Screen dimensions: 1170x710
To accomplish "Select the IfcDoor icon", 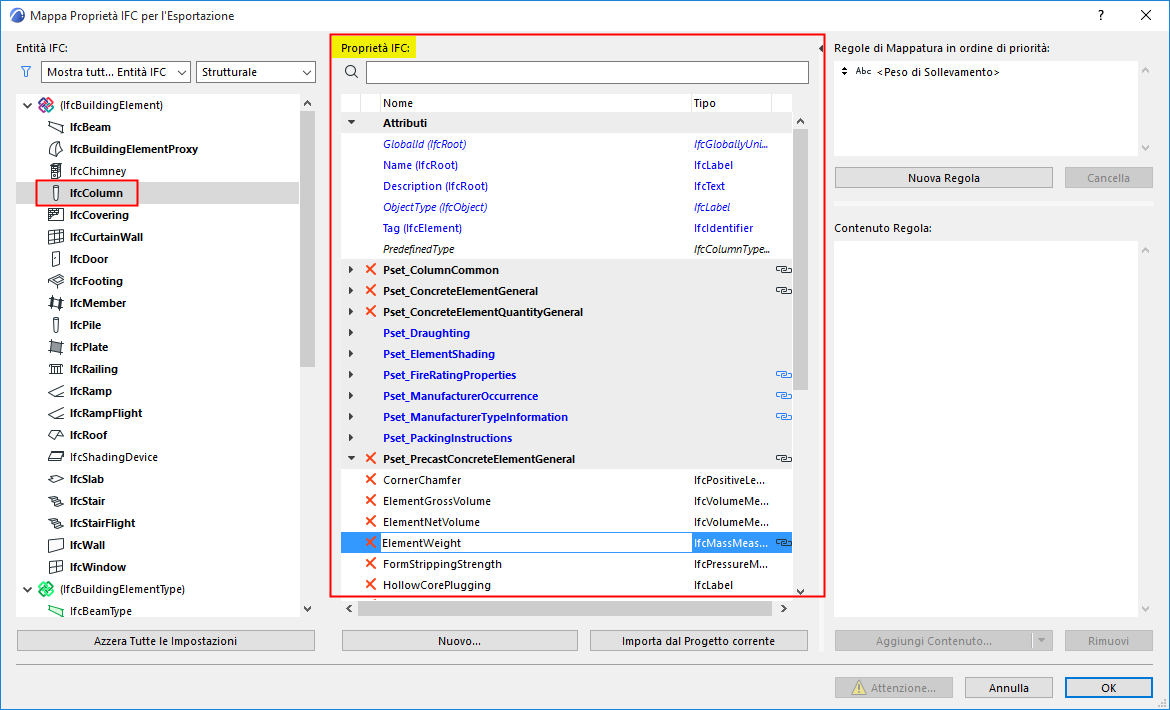I will point(56,259).
